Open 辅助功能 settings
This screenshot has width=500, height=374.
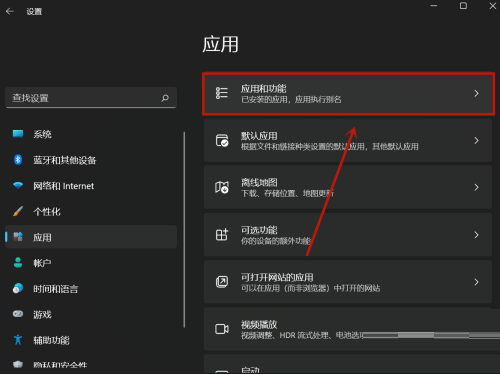coord(91,340)
